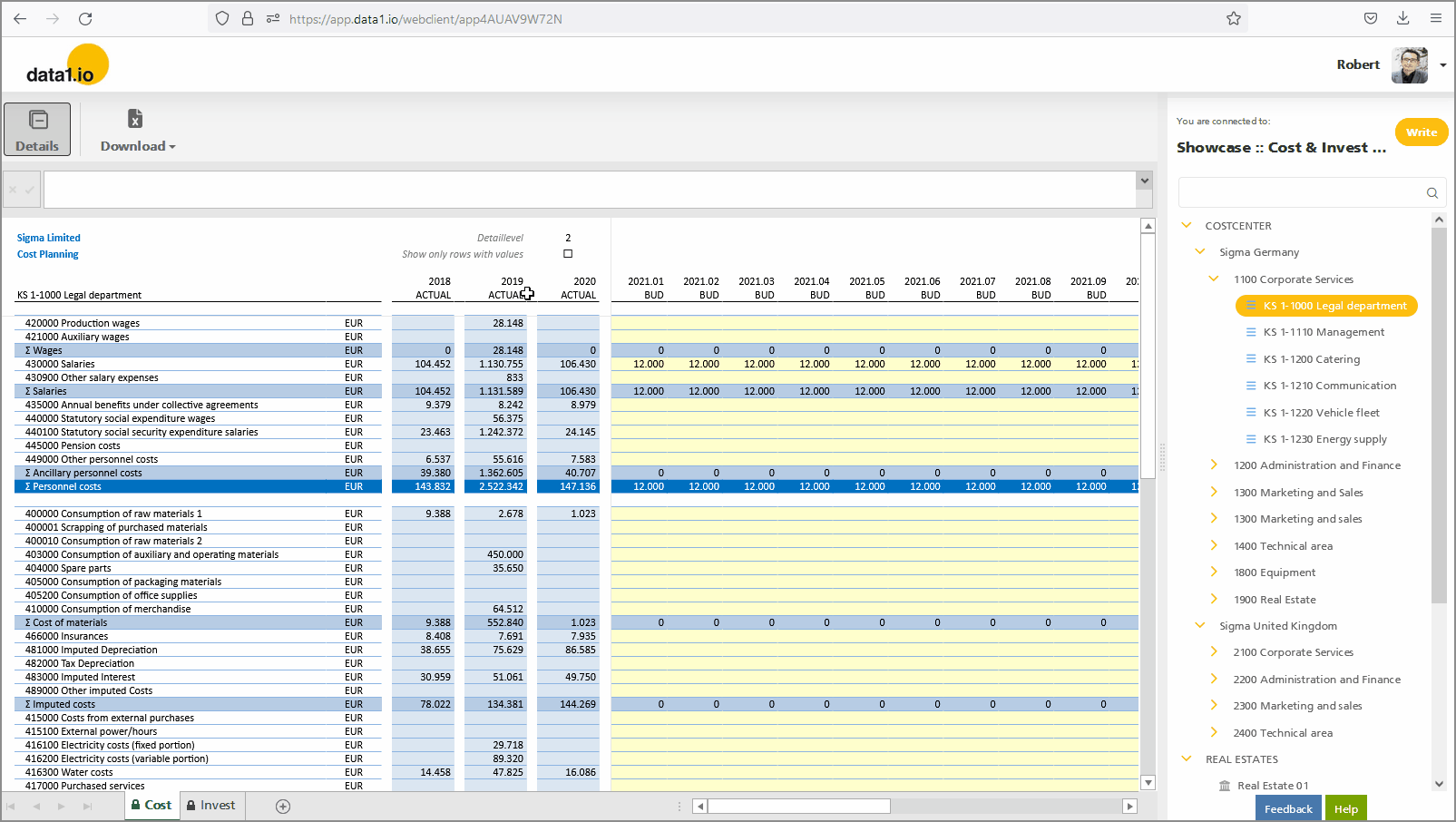1456x822 pixels.
Task: Open Help
Action: [1346, 807]
